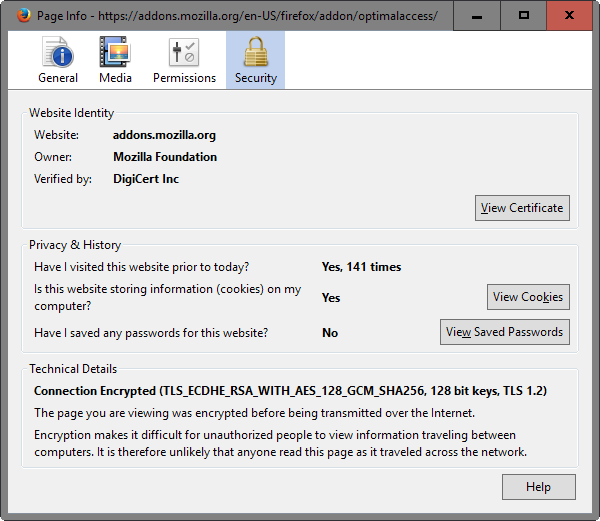
Task: Switch to the Media tab label
Action: point(115,78)
